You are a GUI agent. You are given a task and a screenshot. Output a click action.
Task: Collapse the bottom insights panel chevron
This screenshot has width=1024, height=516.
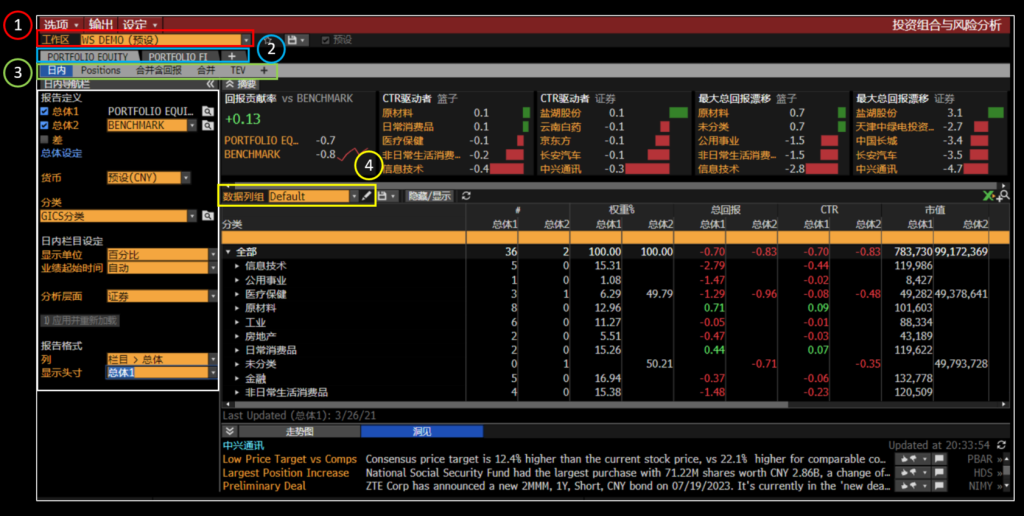(x=229, y=431)
